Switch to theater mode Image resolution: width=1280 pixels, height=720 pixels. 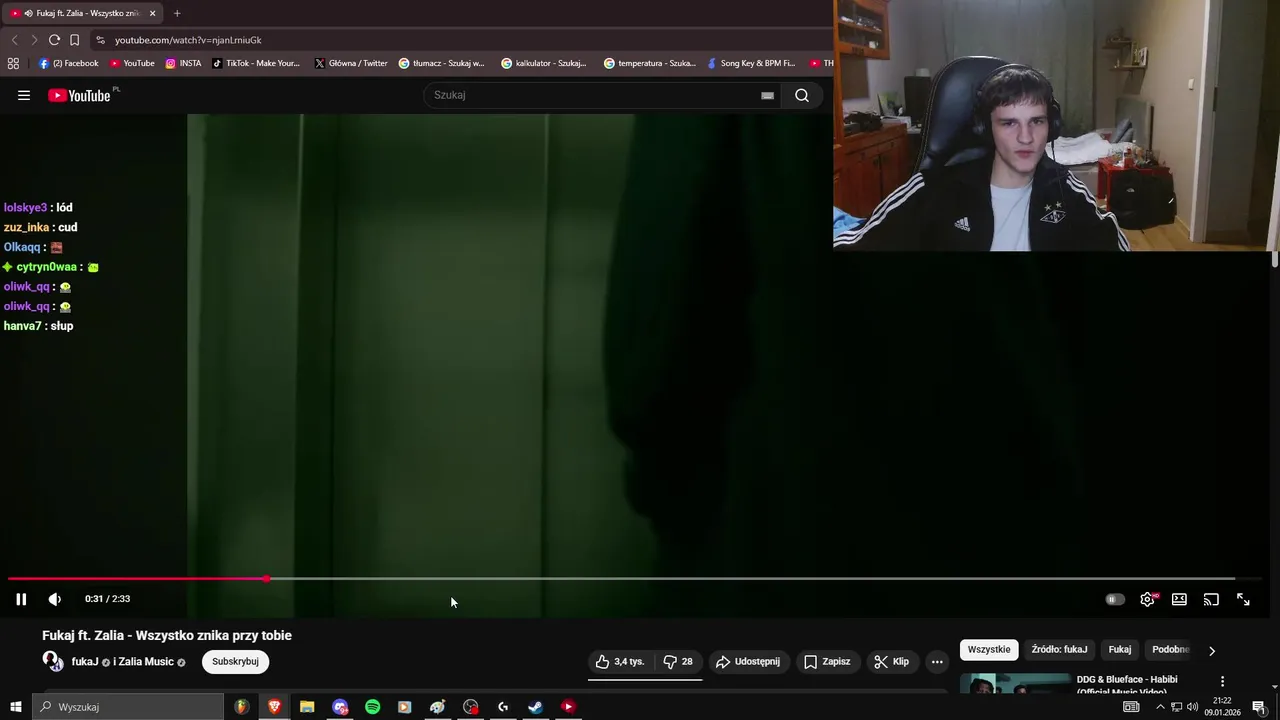coord(1180,599)
